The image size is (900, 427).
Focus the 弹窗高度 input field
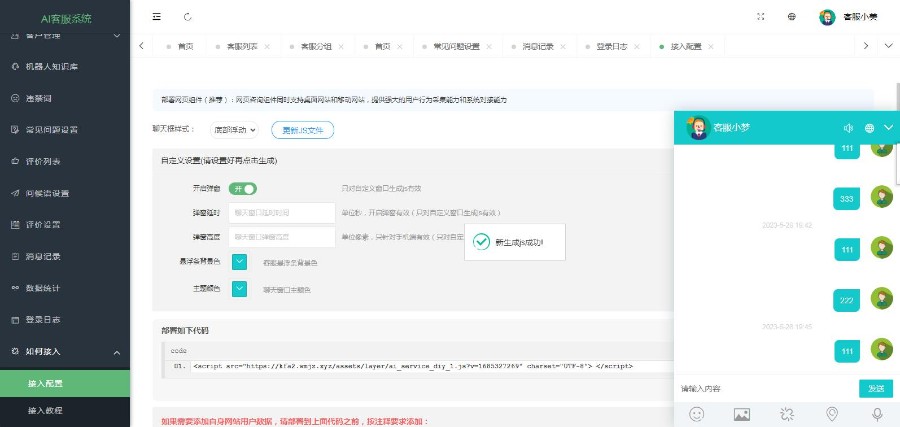(x=282, y=236)
